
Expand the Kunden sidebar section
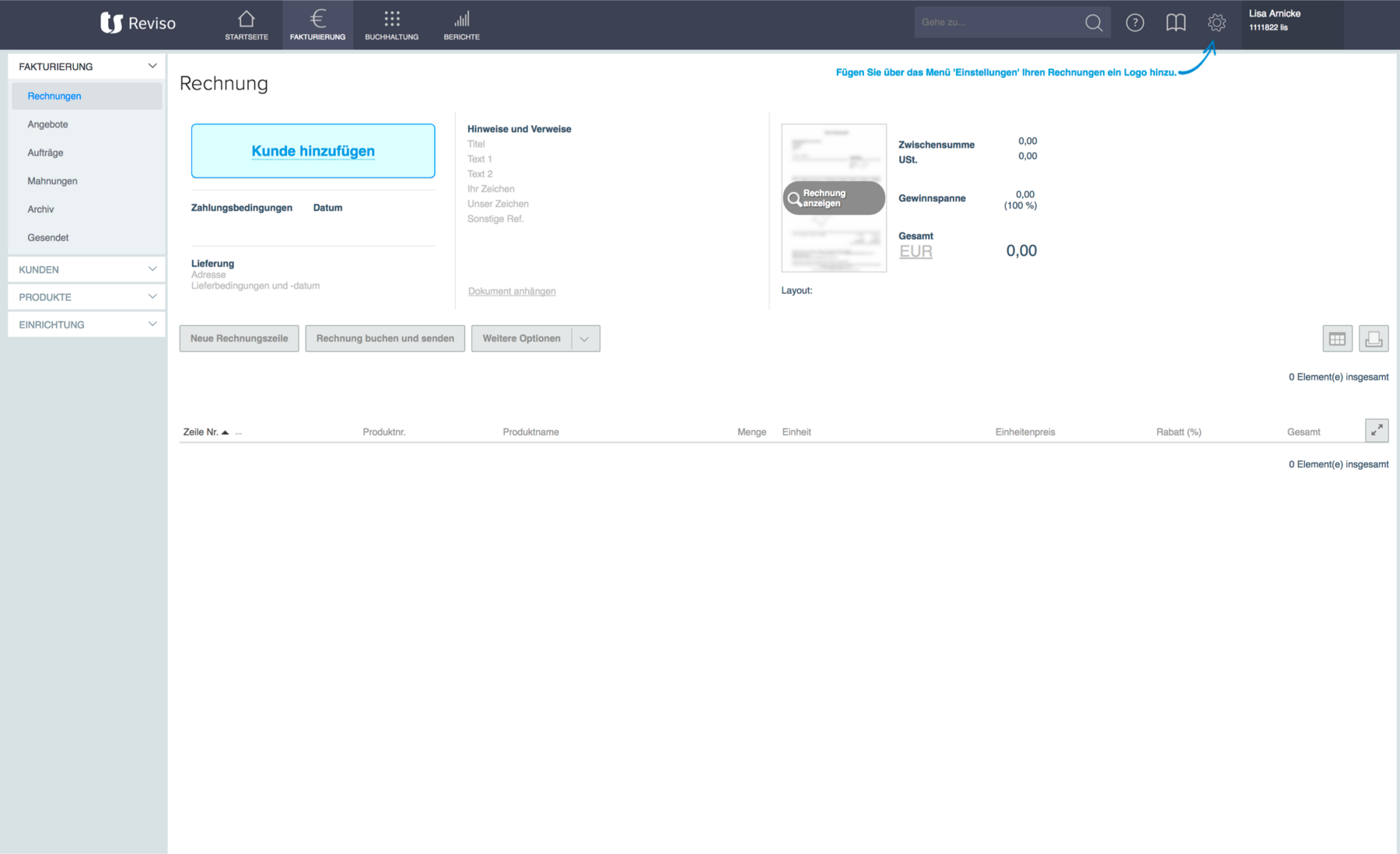pos(86,269)
